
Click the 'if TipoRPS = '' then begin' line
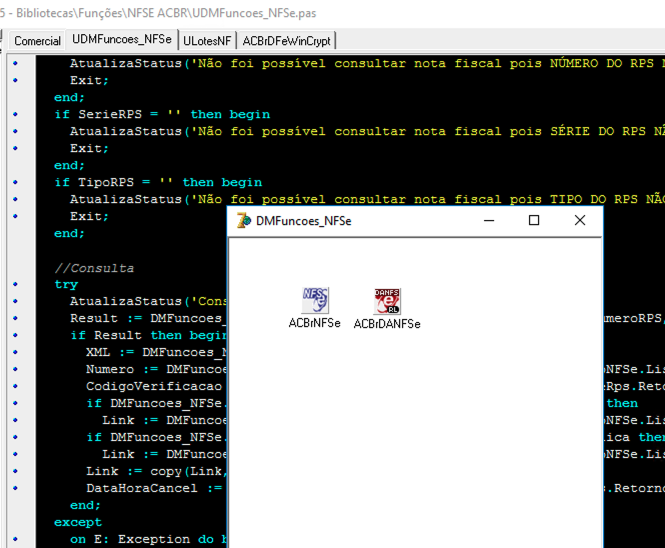[158, 182]
